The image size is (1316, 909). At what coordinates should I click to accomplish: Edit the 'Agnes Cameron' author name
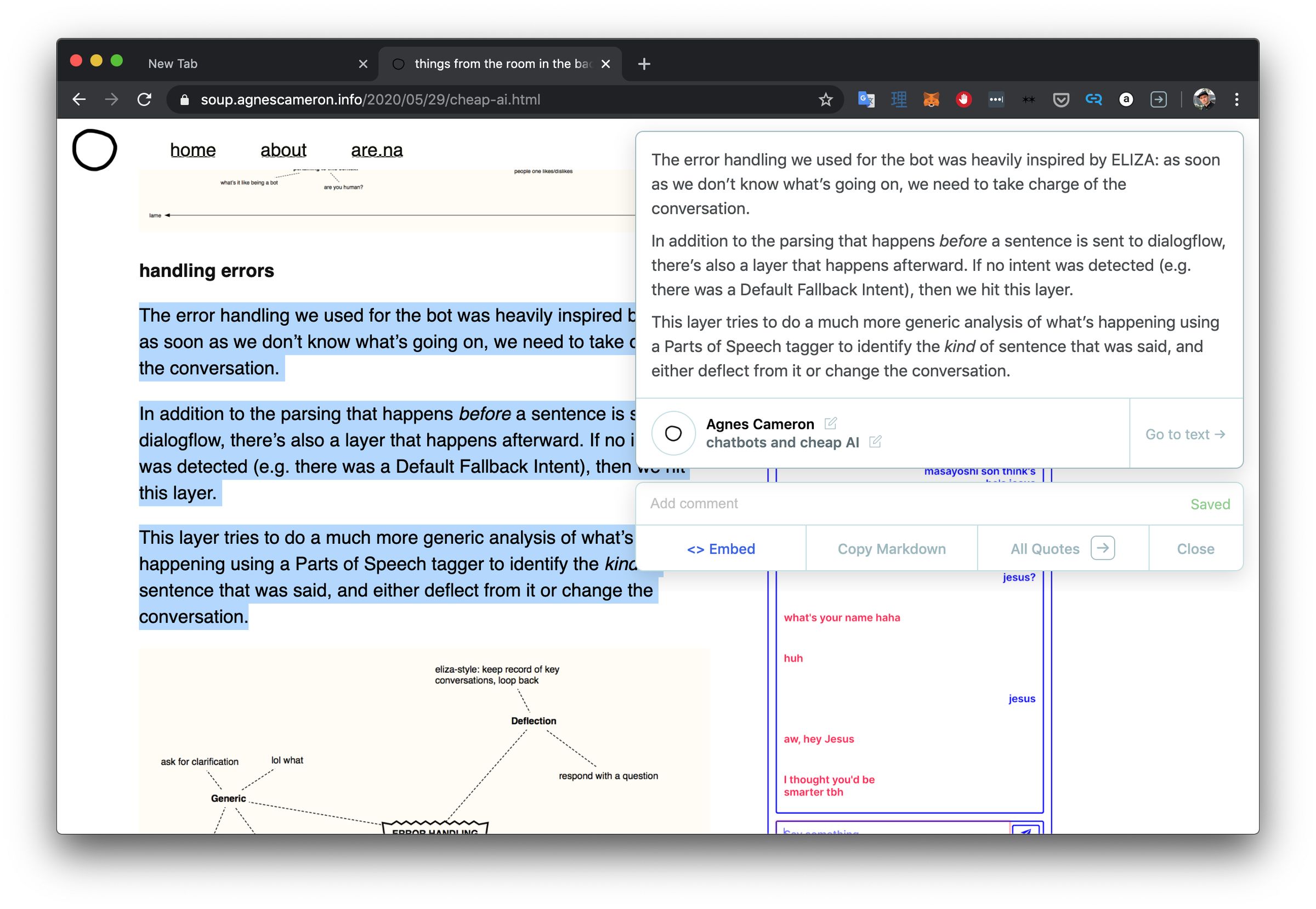[832, 423]
